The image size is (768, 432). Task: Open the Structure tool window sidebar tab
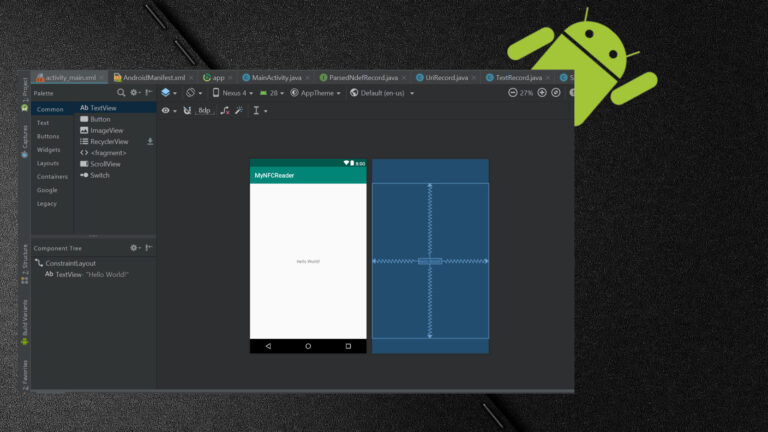[x=25, y=264]
